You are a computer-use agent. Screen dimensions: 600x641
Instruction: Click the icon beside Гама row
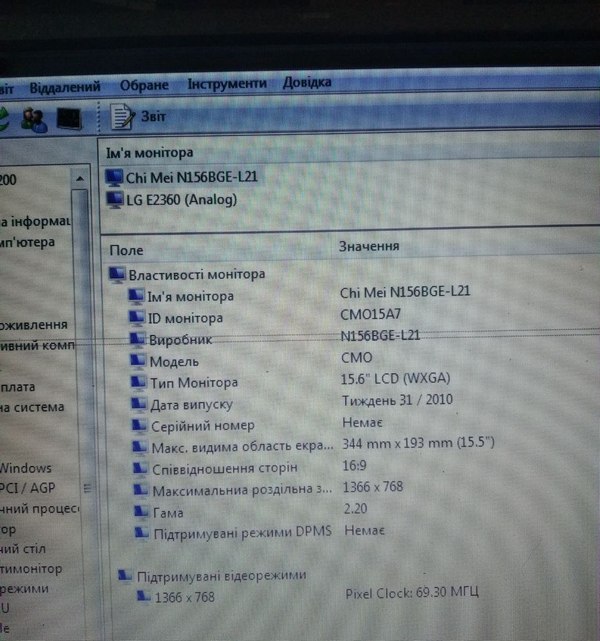tap(140, 512)
